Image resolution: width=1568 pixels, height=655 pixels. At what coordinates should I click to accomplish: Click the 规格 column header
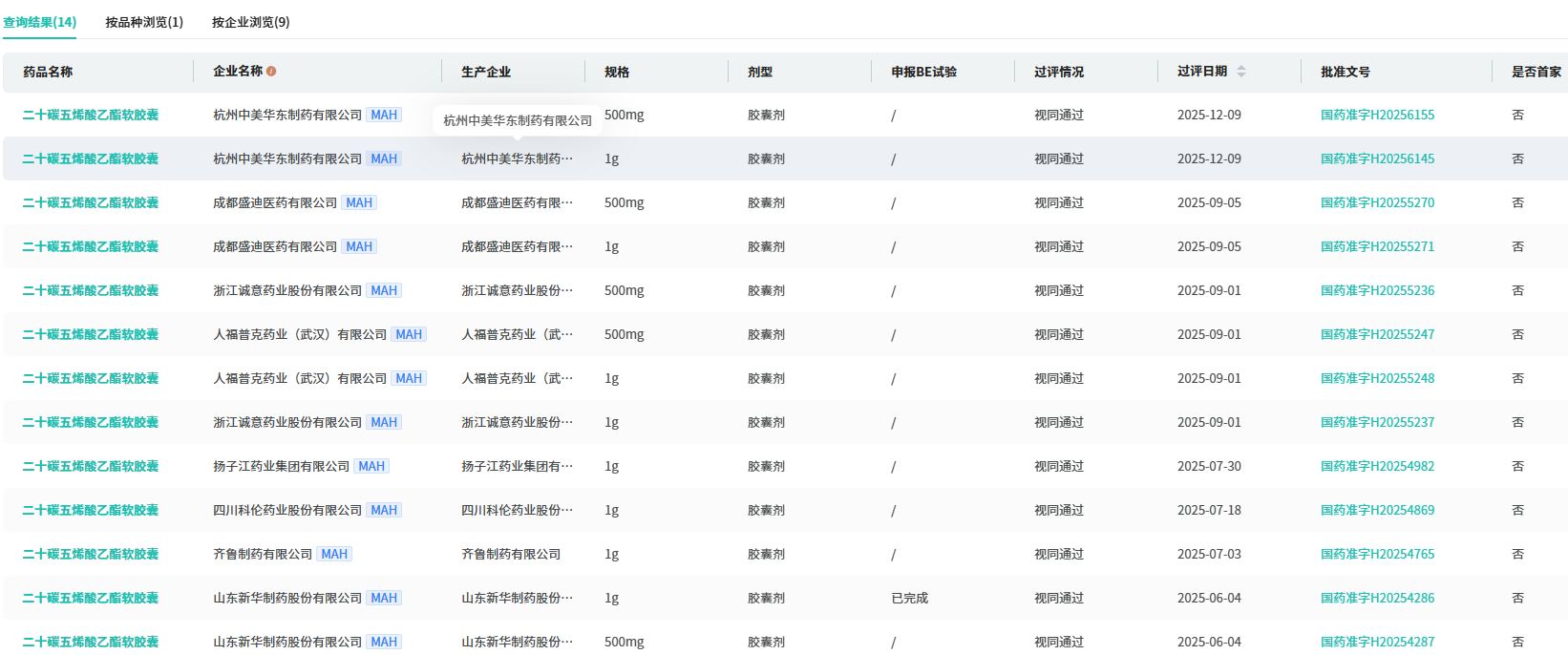617,72
